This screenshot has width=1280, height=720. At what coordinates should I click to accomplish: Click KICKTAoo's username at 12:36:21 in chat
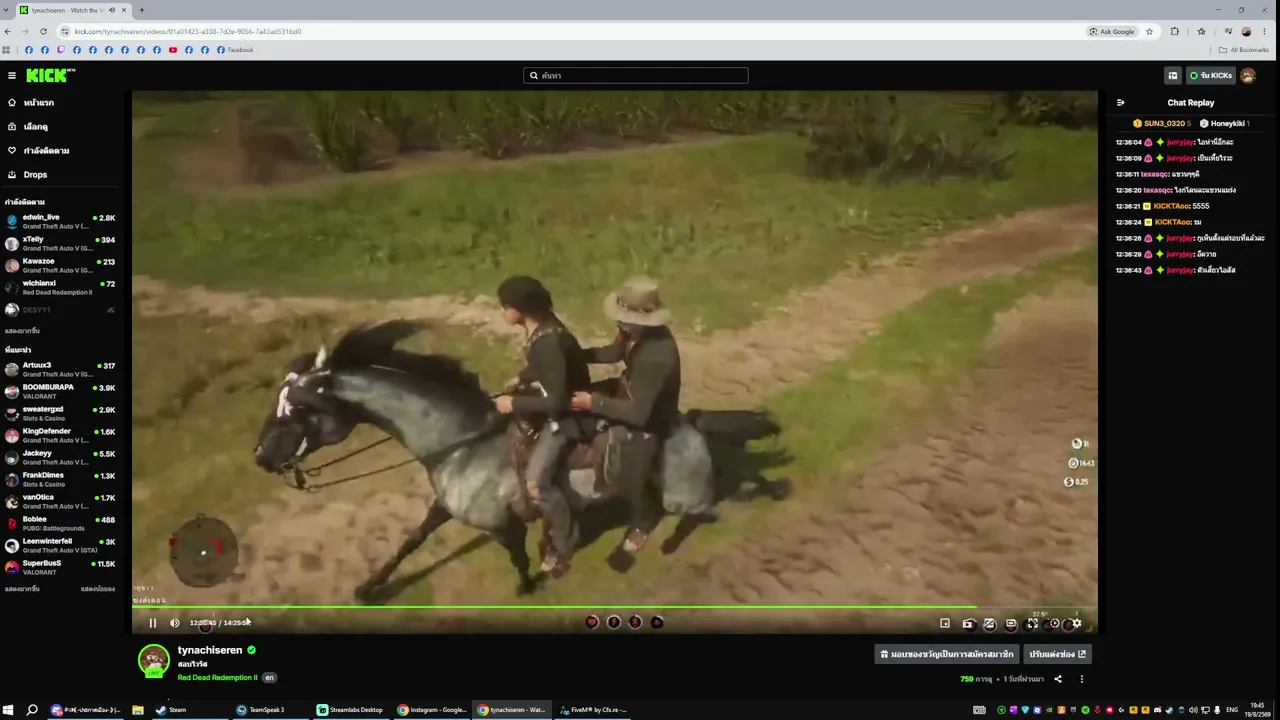coord(1171,206)
